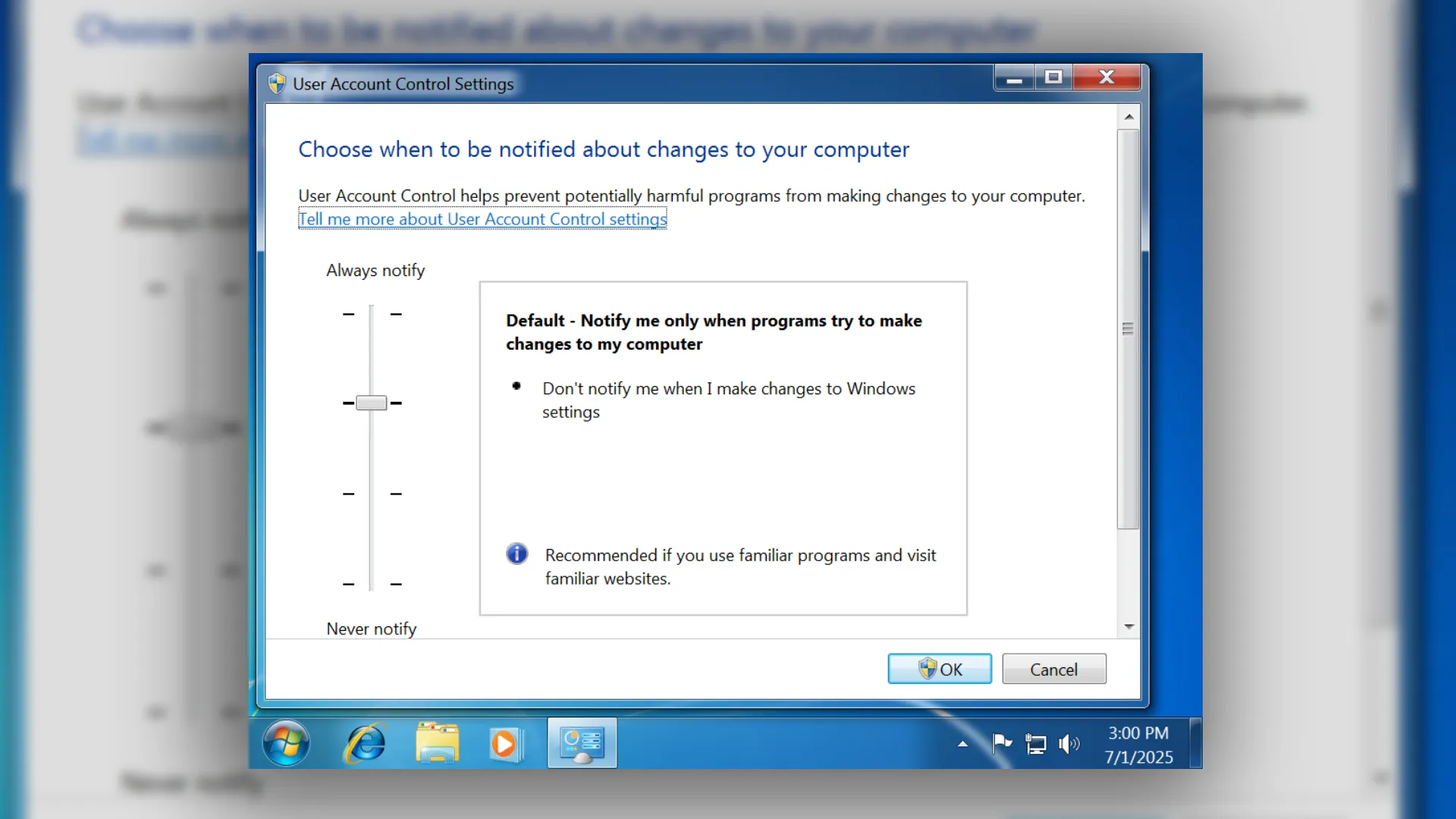Viewport: 1456px width, 819px height.
Task: Click the scrollbar up arrow
Action: pyautogui.click(x=1128, y=117)
